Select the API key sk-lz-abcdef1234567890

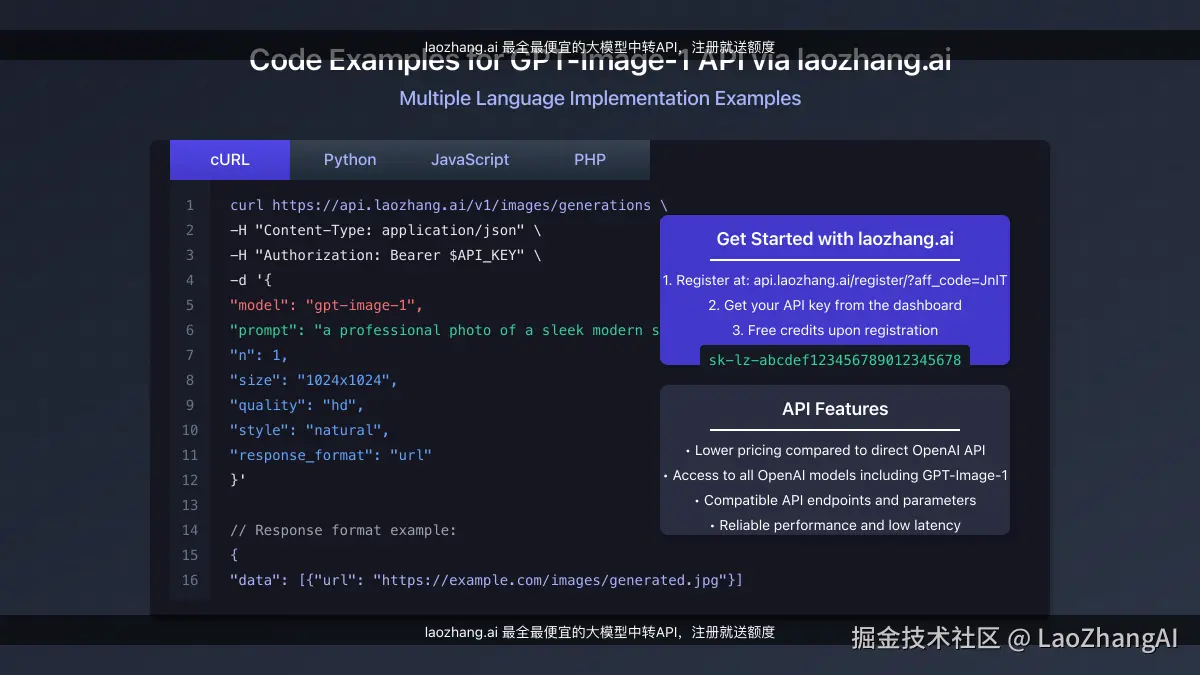click(834, 357)
